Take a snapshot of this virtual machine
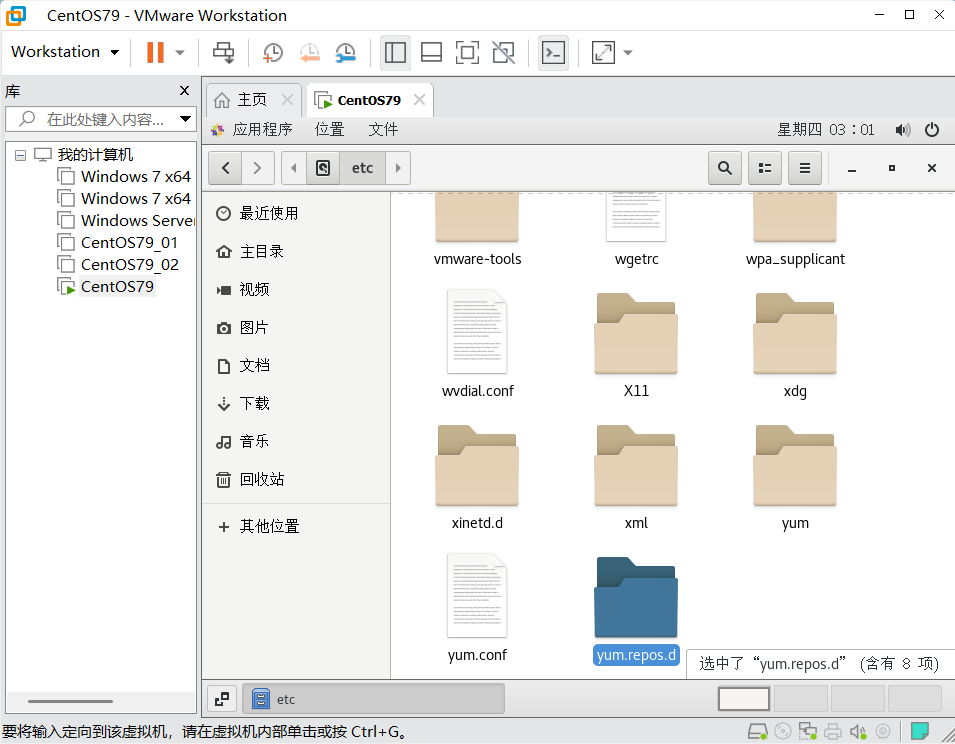The width and height of the screenshot is (955, 744). coord(272,52)
